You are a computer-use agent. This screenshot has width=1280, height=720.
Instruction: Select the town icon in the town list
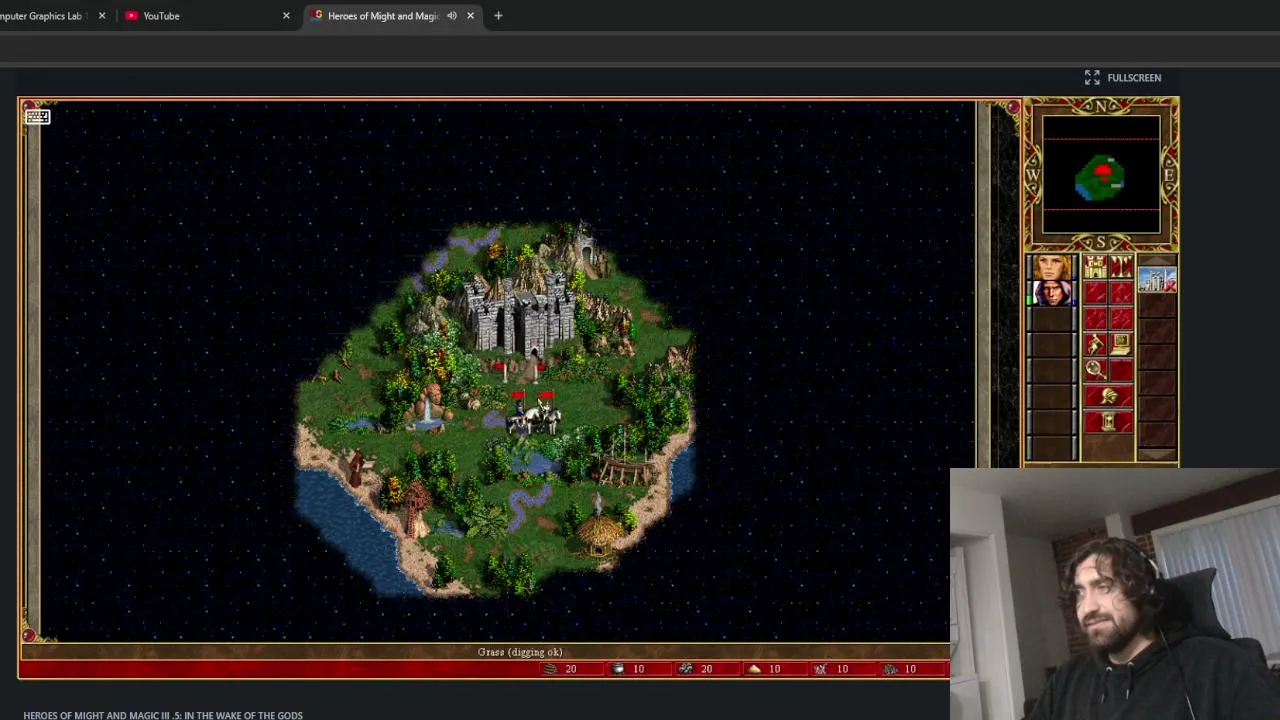pyautogui.click(x=1157, y=282)
